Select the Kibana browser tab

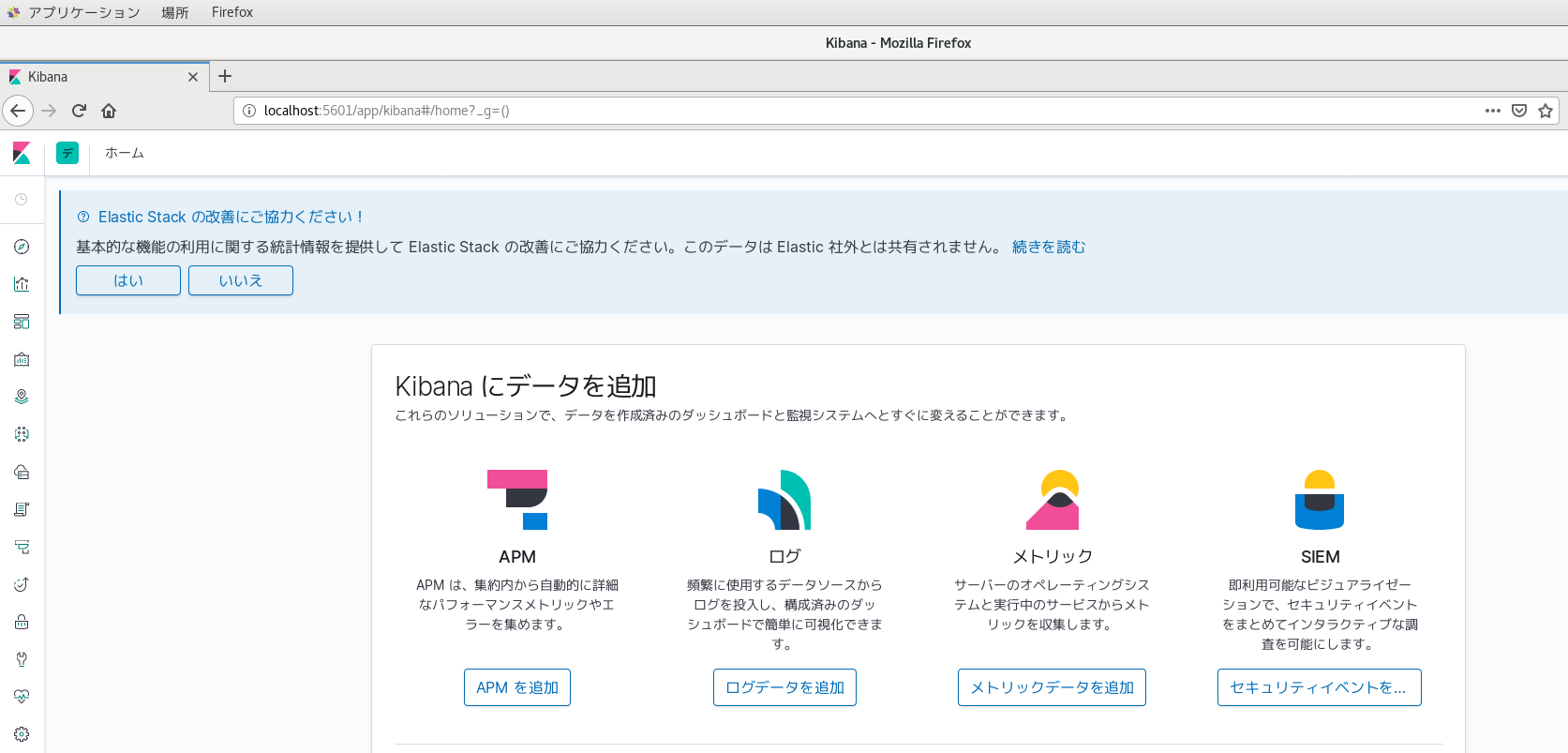point(103,77)
